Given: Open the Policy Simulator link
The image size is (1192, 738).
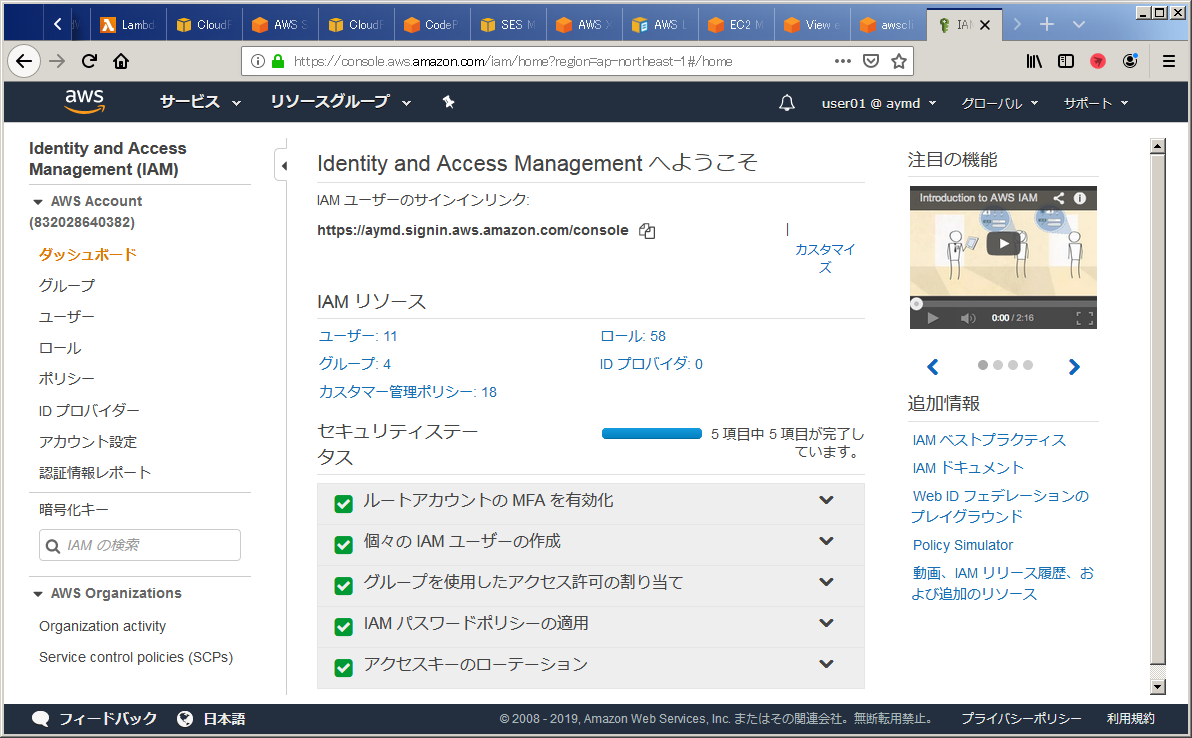Looking at the screenshot, I should [962, 545].
